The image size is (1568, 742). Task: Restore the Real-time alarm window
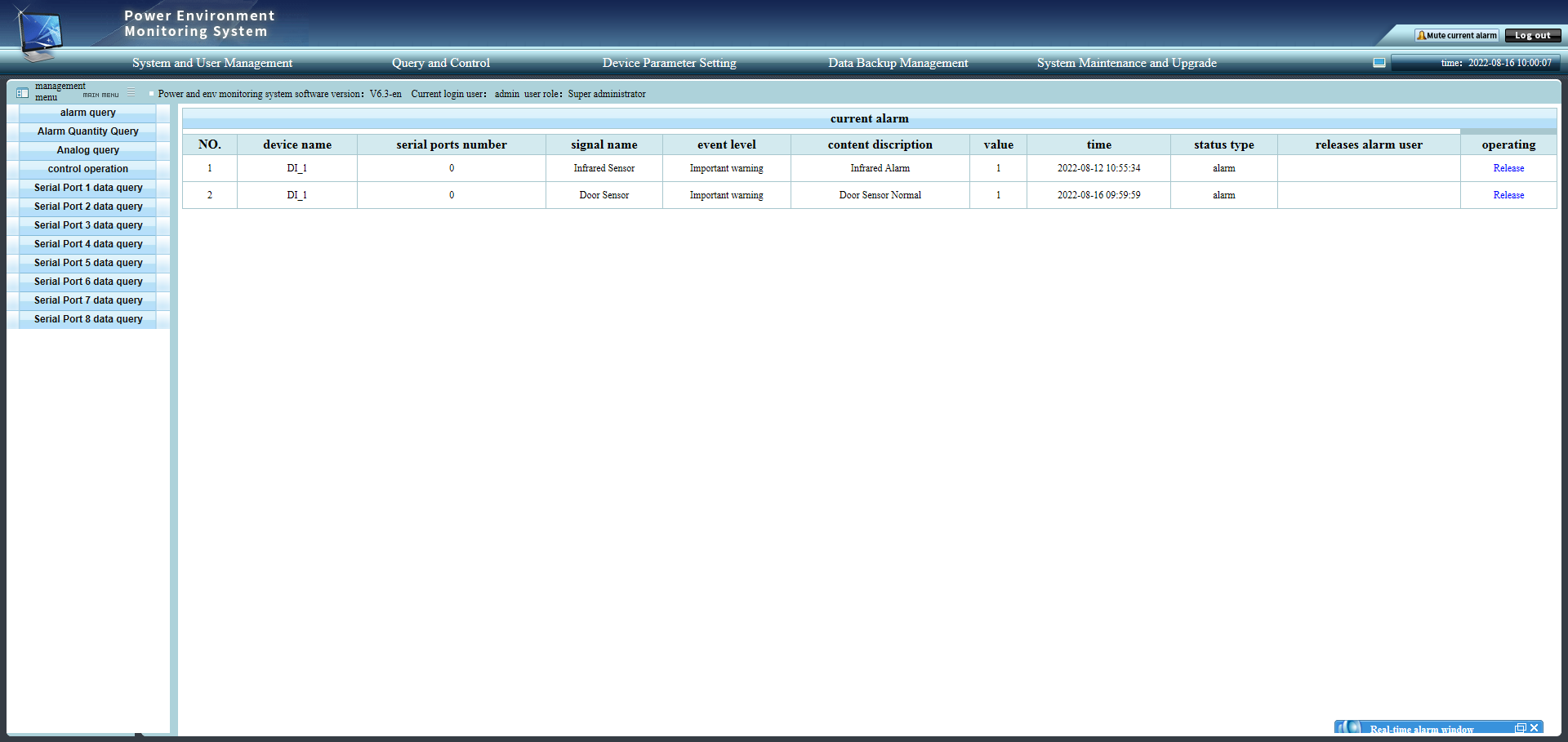1520,728
